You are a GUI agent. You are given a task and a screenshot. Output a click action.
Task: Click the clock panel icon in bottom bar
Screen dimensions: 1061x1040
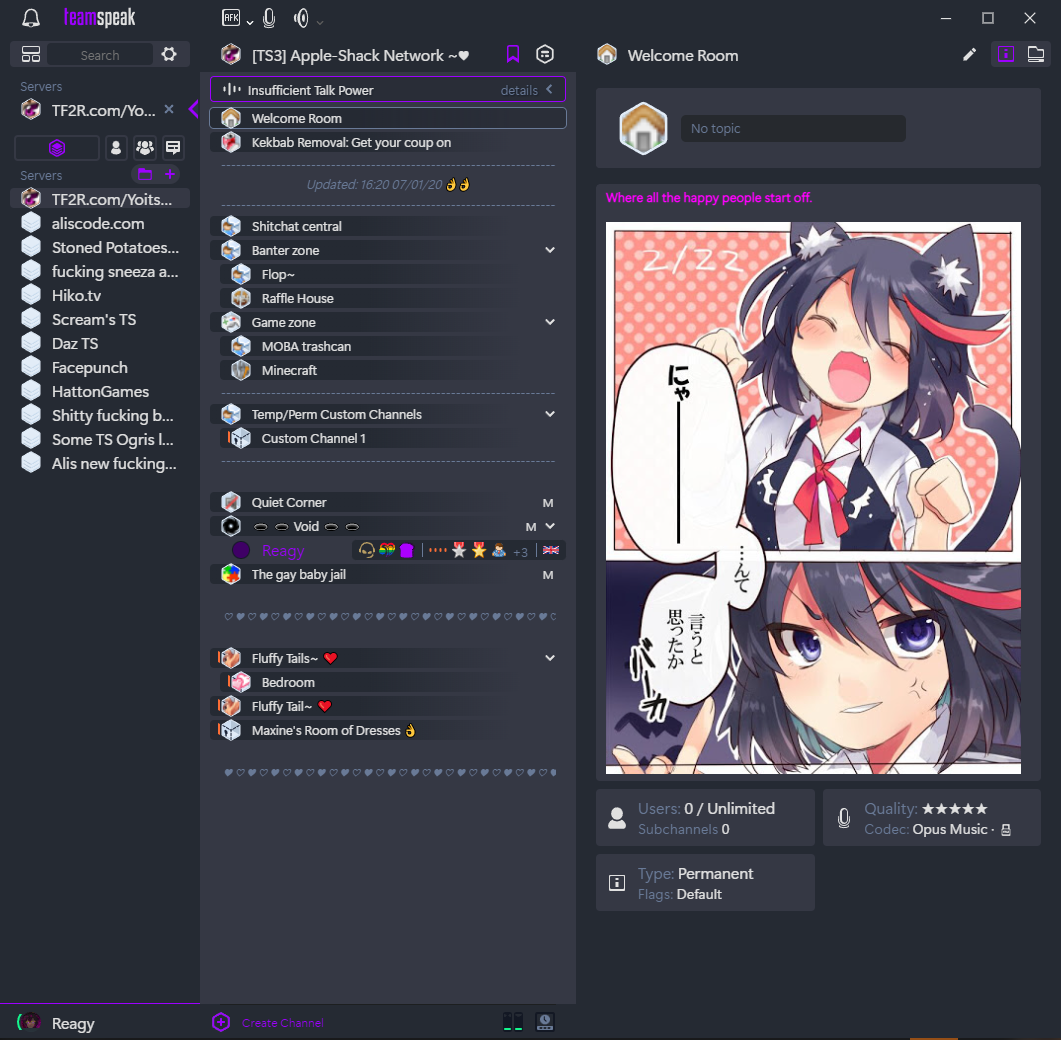[545, 1022]
